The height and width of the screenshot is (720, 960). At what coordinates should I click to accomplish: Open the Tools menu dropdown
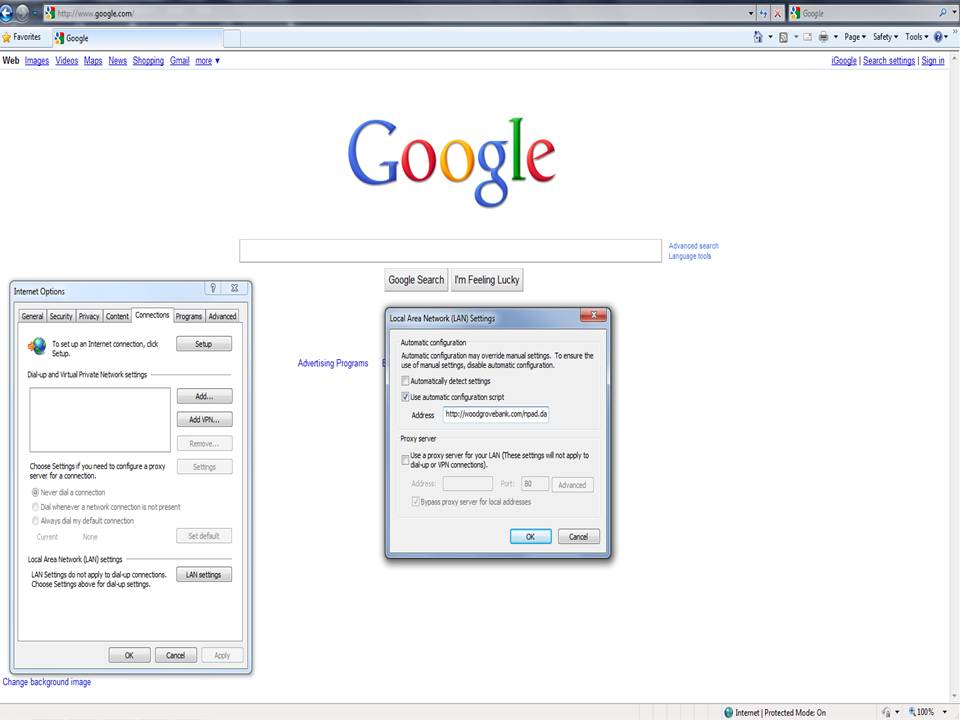pos(917,37)
